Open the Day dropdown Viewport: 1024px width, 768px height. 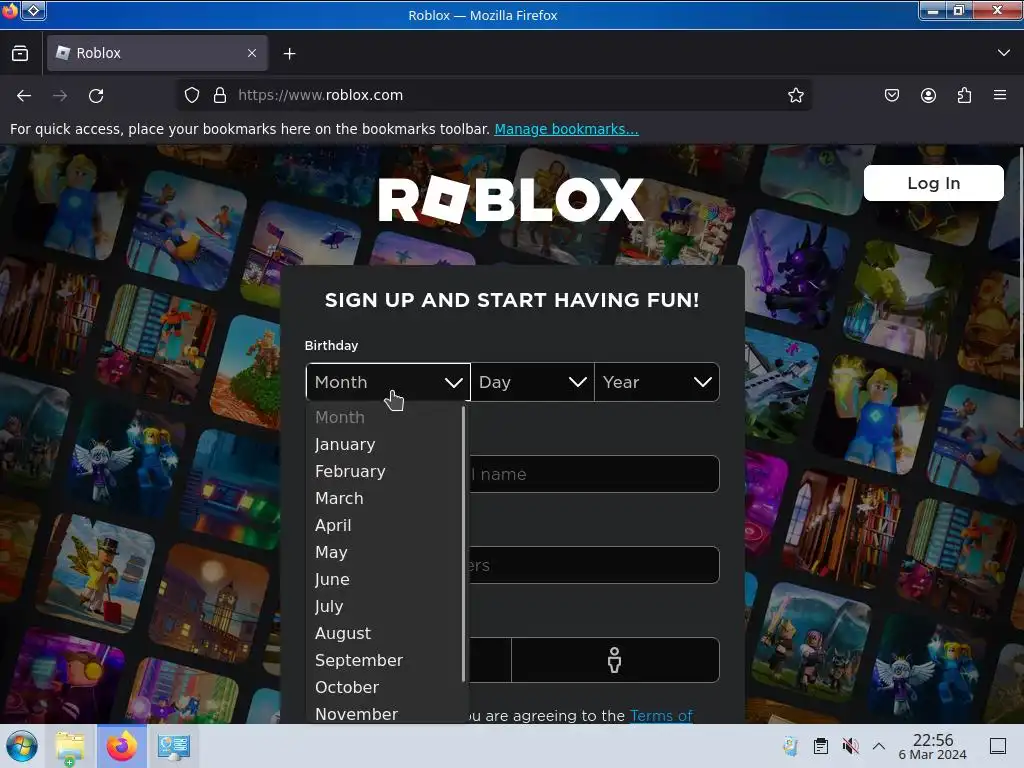[x=532, y=382]
